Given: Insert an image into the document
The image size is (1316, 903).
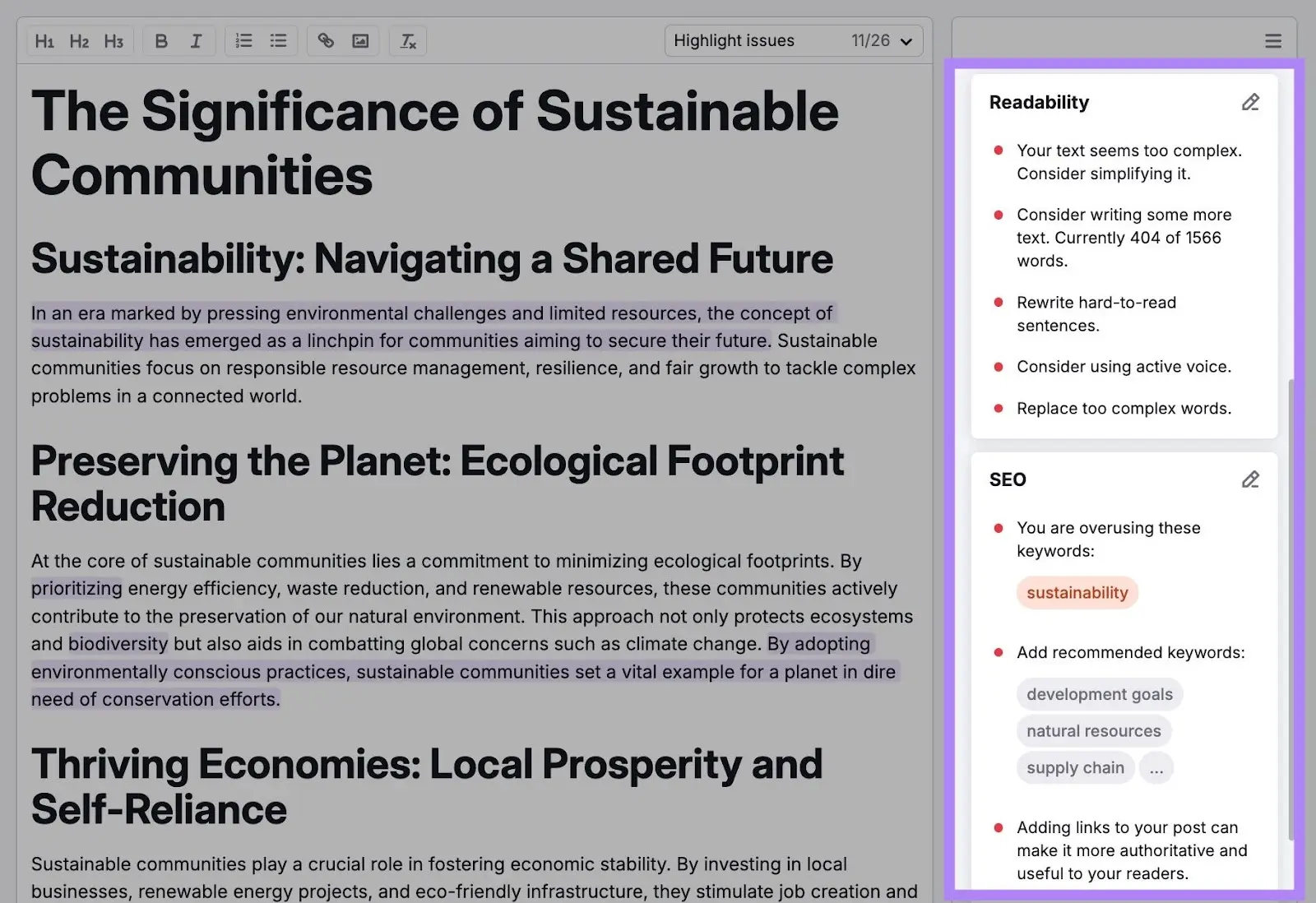Looking at the screenshot, I should point(361,40).
